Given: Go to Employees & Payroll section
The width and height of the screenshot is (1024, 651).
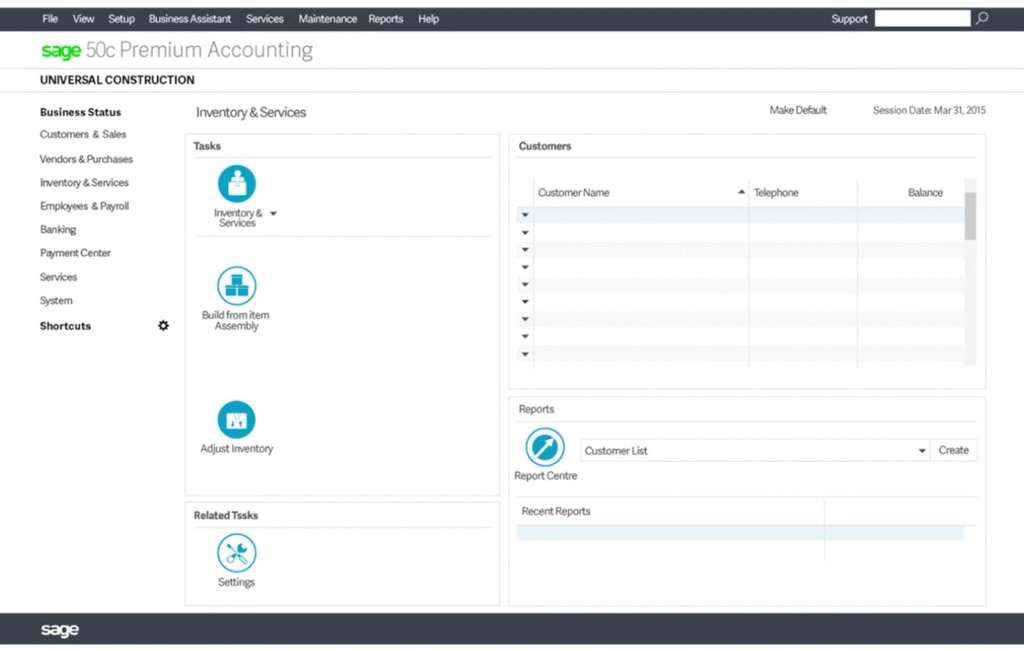Looking at the screenshot, I should [x=84, y=206].
